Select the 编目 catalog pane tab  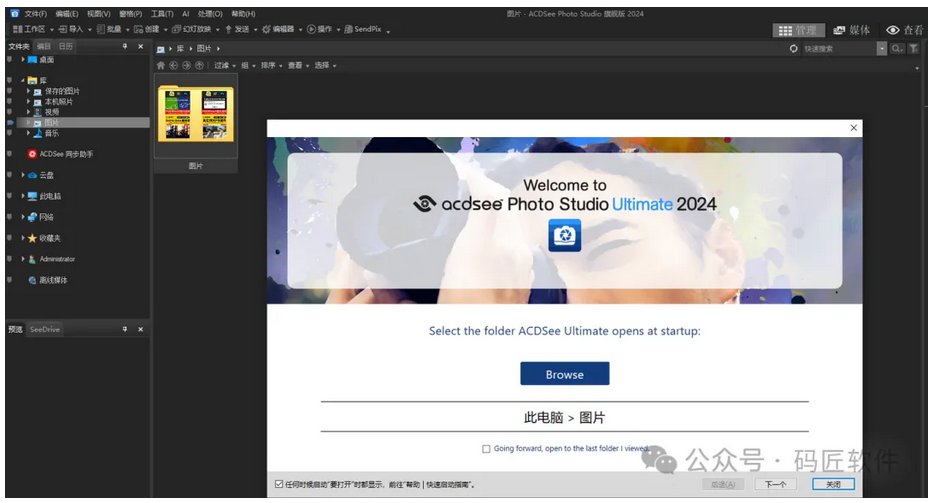pos(43,46)
